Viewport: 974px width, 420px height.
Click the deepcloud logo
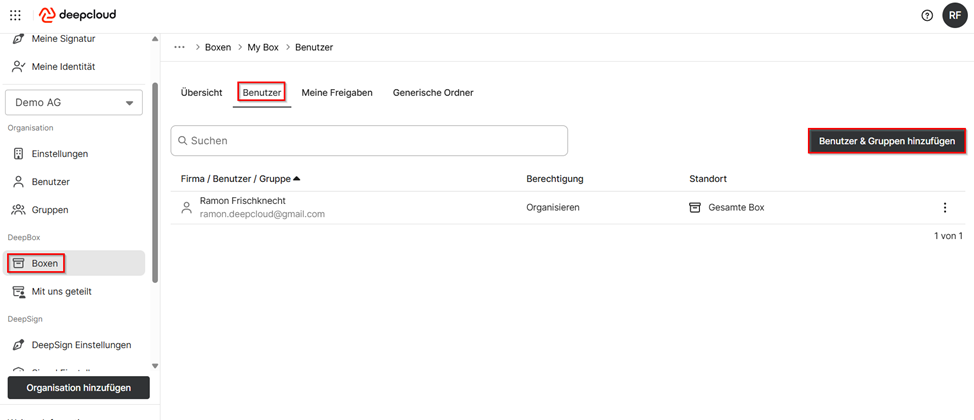[78, 15]
